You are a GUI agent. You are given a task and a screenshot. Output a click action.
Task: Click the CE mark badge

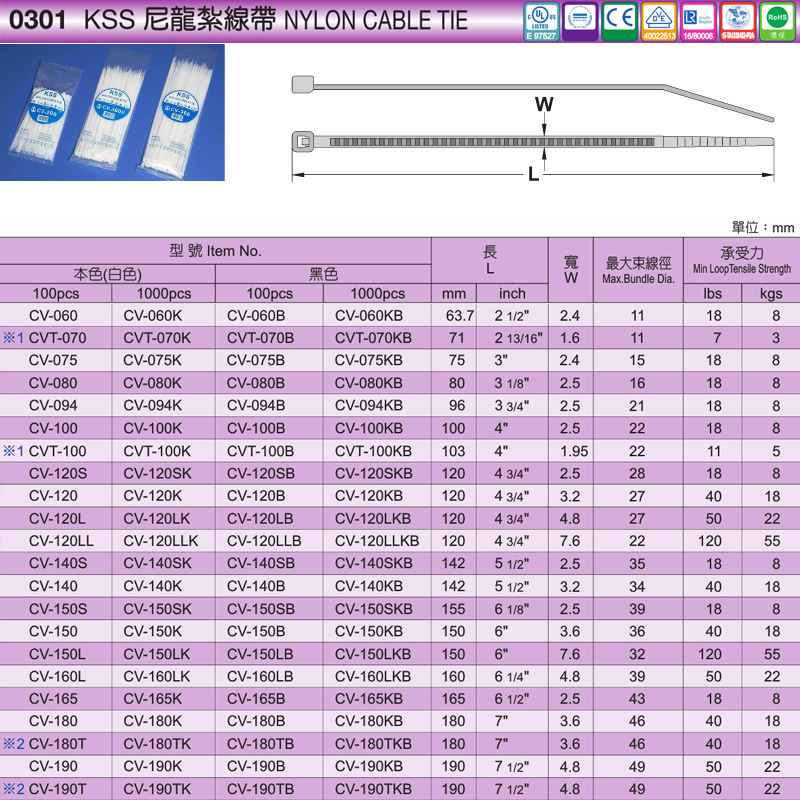click(619, 21)
